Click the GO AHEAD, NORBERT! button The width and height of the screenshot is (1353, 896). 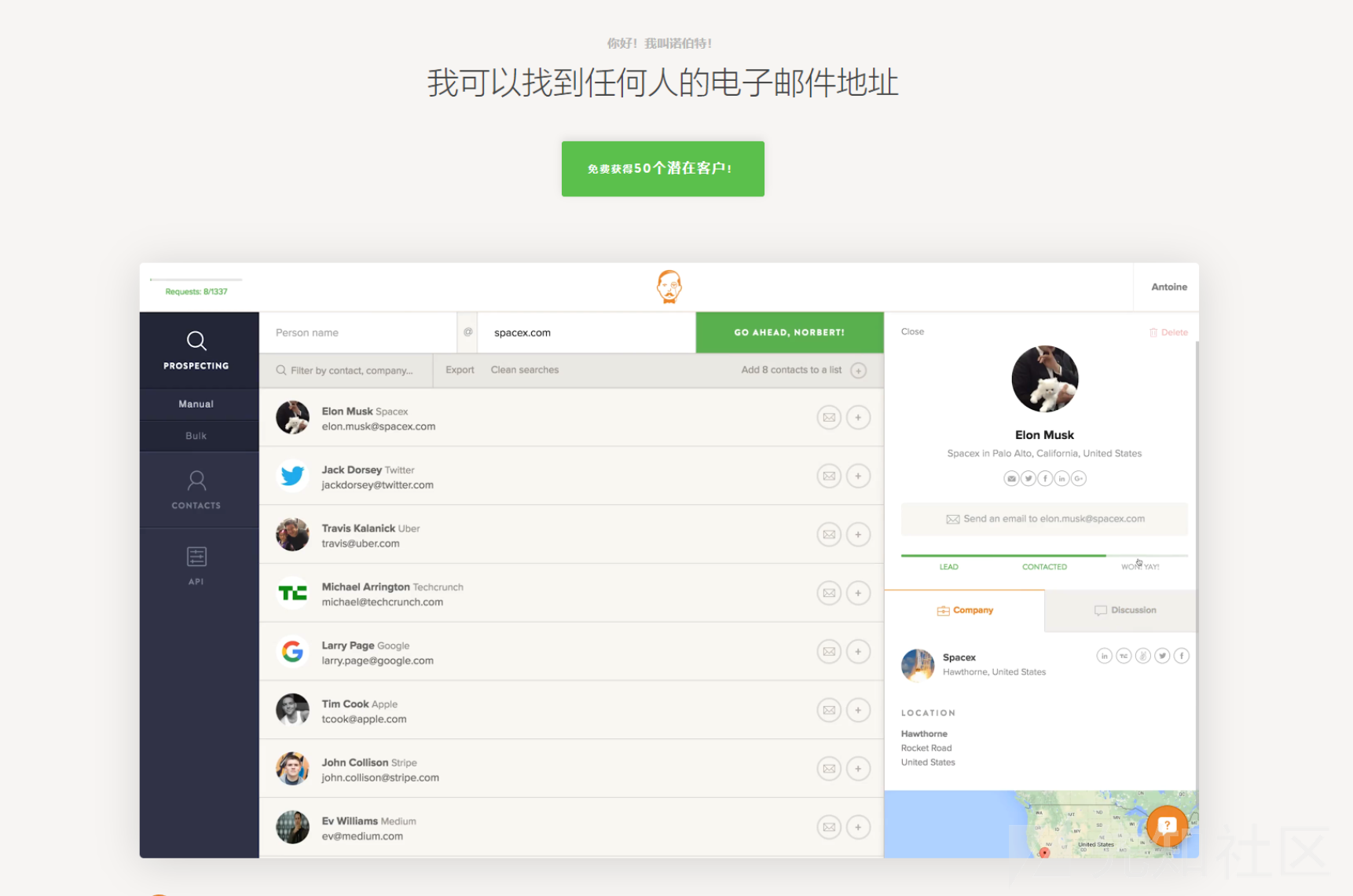point(790,332)
